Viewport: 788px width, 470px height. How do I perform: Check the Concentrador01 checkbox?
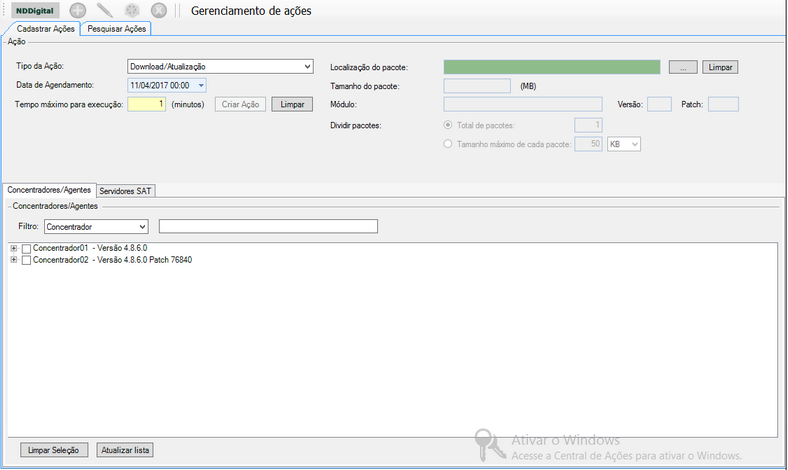pos(26,248)
